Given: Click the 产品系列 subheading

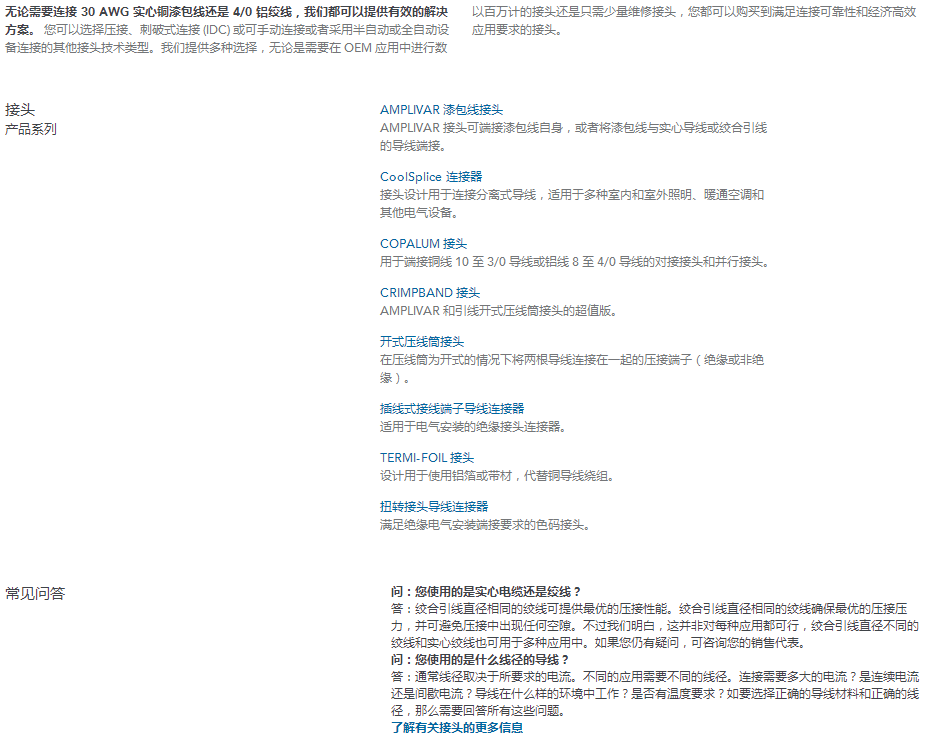Looking at the screenshot, I should click(x=31, y=130).
